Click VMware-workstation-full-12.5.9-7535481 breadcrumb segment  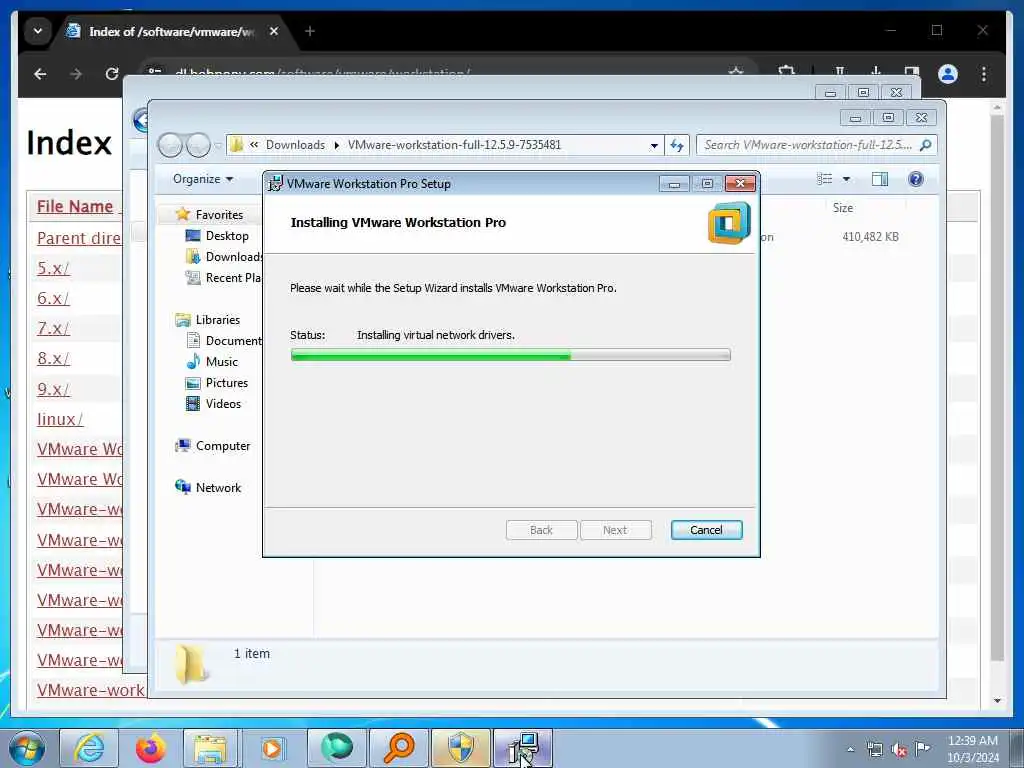pos(454,145)
